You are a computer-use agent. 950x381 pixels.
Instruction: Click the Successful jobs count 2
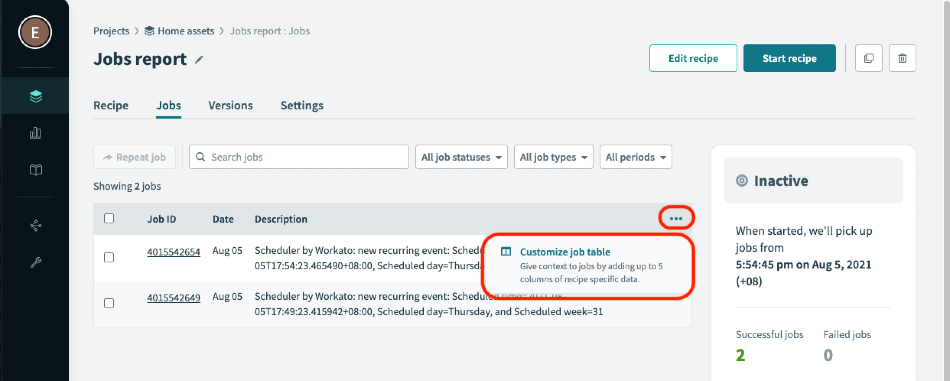[740, 355]
